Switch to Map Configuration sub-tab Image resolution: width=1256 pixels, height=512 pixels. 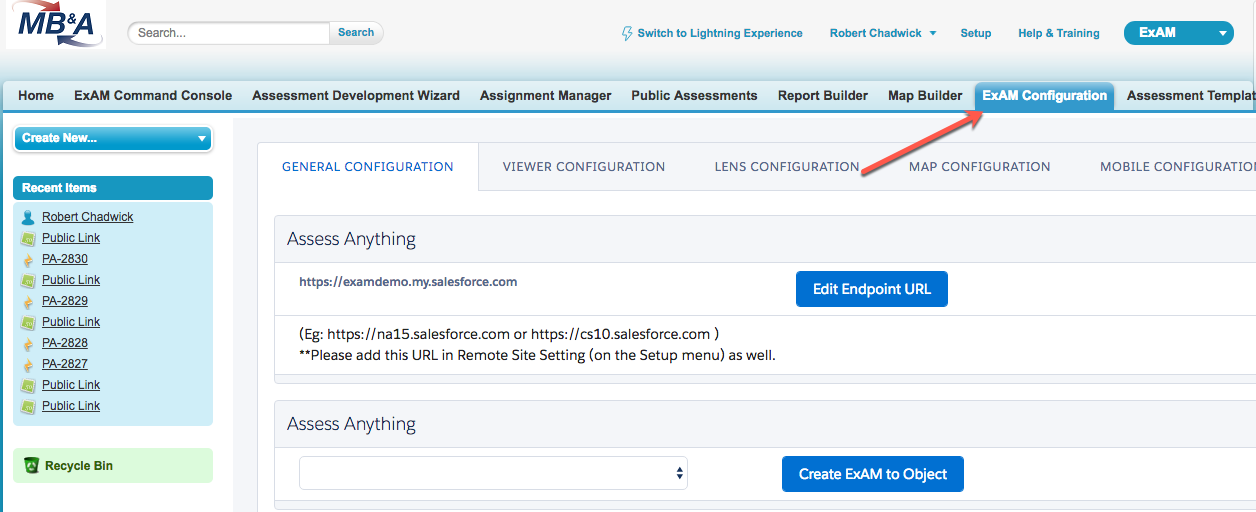tap(980, 167)
